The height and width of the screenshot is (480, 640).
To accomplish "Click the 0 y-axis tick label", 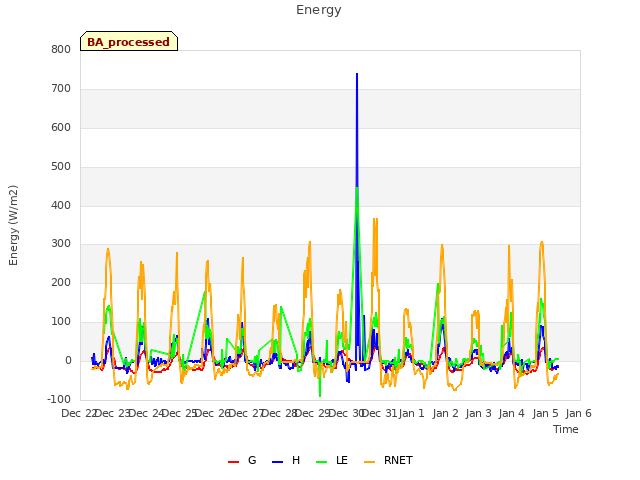I will (x=68, y=360).
